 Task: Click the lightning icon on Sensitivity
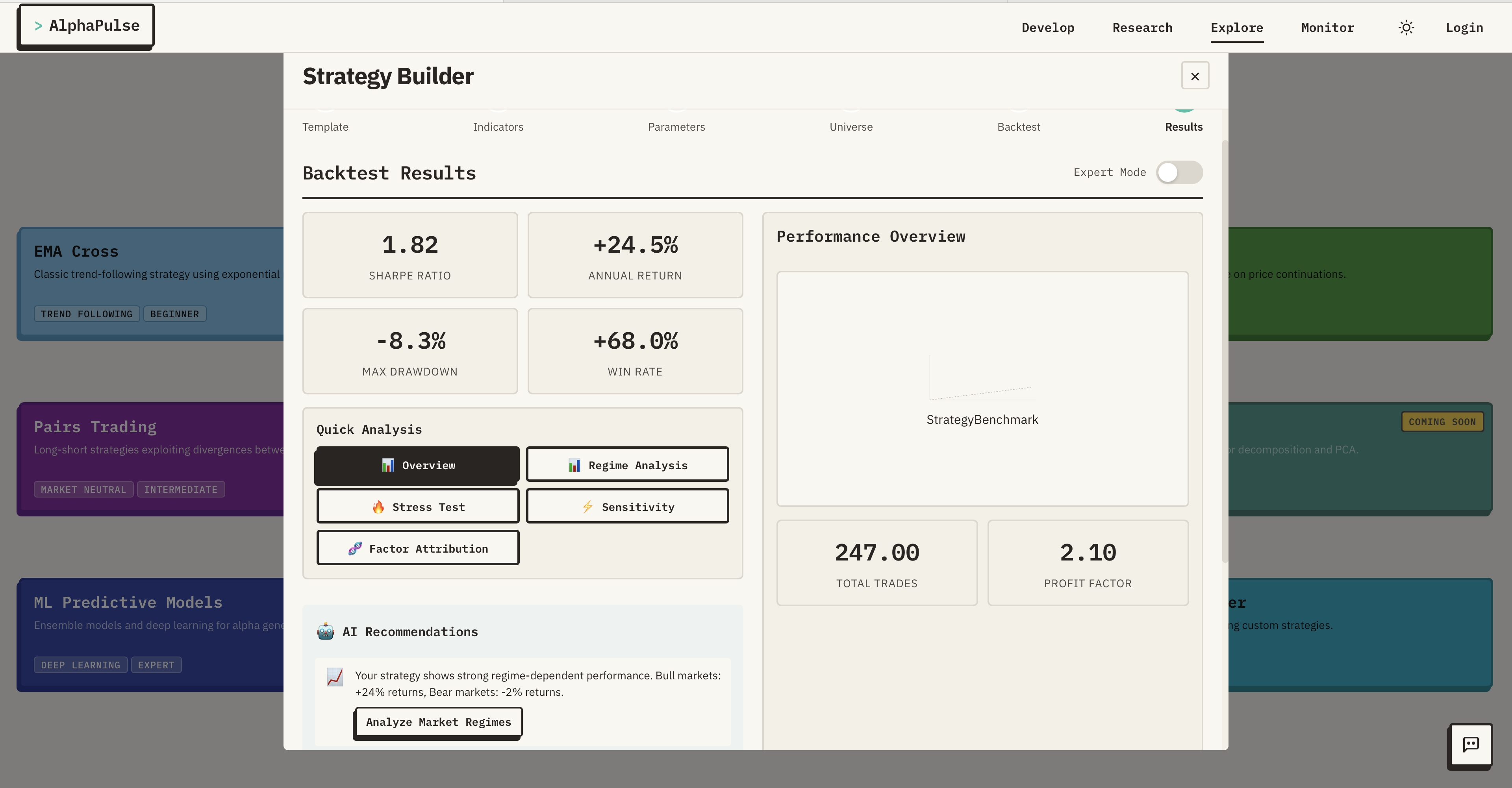[x=587, y=507]
